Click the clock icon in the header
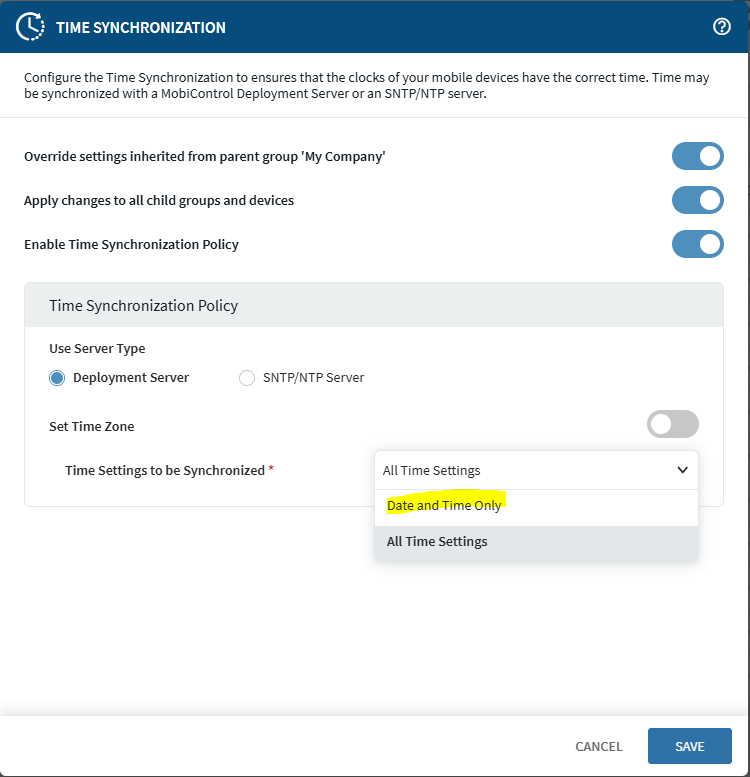Viewport: 750px width, 777px height. (x=30, y=27)
